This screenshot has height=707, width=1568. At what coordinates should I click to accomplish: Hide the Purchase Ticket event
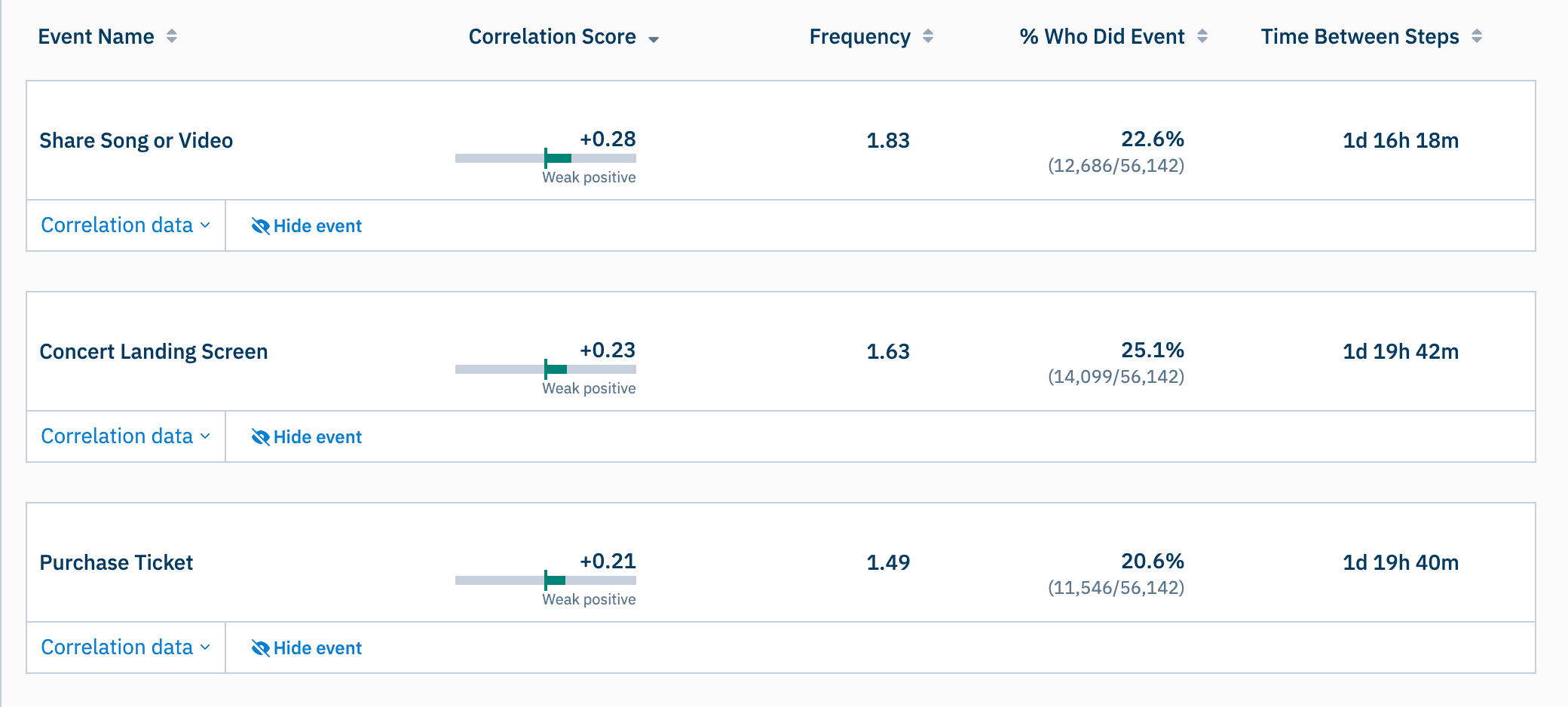click(x=317, y=647)
